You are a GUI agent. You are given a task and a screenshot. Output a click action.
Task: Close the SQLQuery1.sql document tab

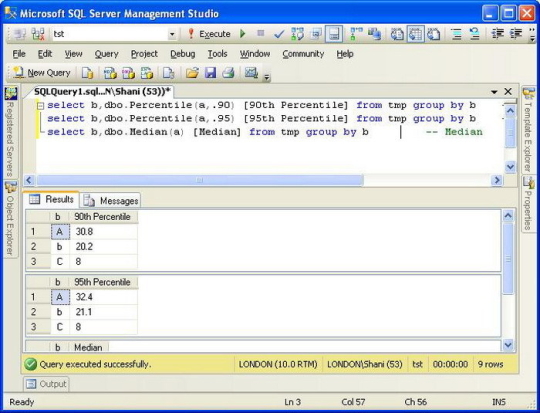pyautogui.click(x=508, y=91)
